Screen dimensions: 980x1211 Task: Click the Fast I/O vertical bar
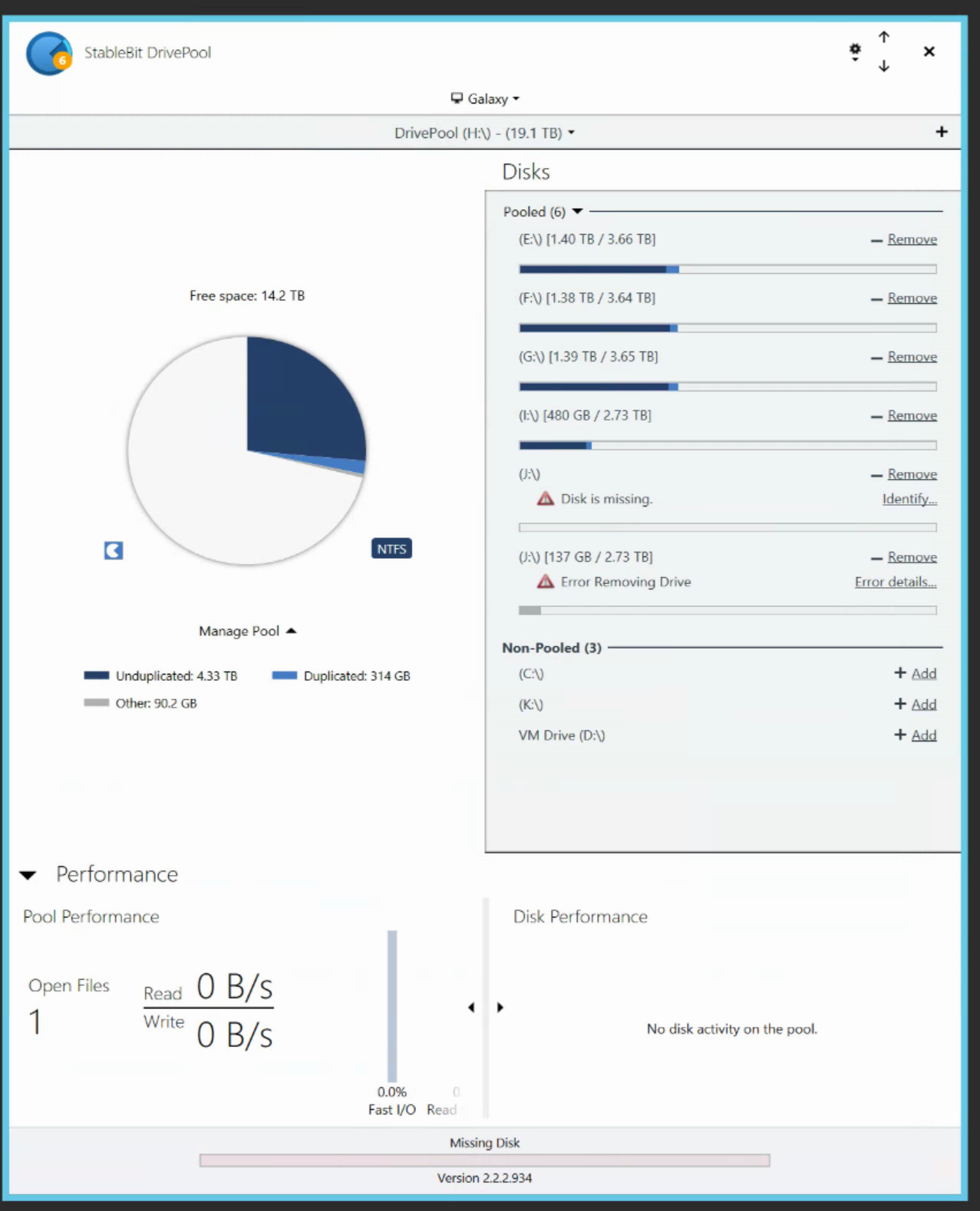392,1006
